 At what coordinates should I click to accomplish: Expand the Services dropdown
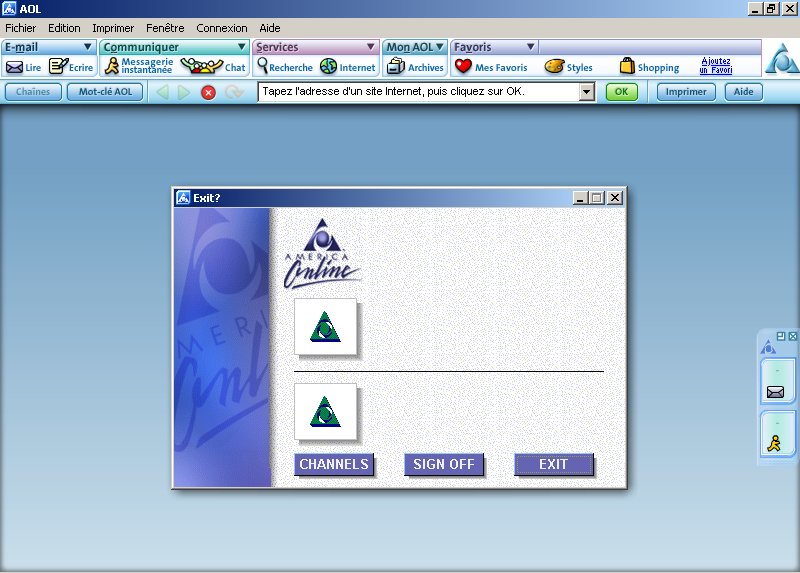coord(371,47)
